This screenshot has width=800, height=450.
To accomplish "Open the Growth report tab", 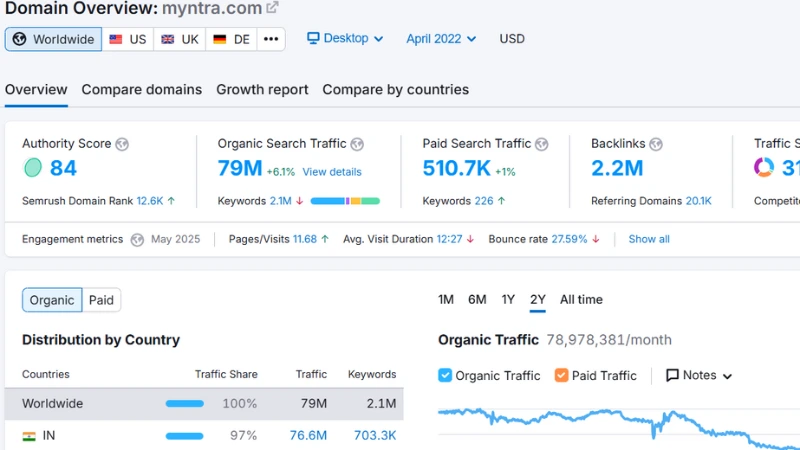I will click(x=262, y=90).
